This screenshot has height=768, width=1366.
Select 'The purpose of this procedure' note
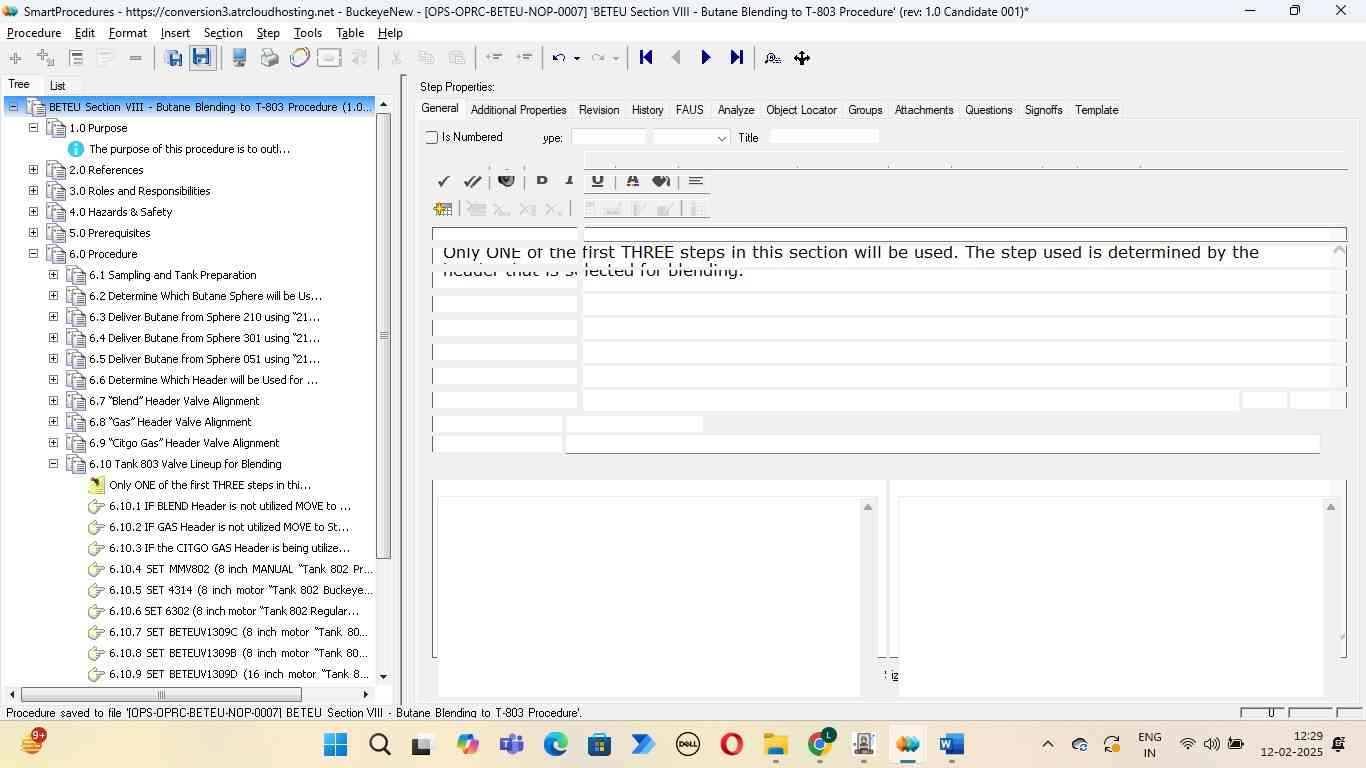190,149
